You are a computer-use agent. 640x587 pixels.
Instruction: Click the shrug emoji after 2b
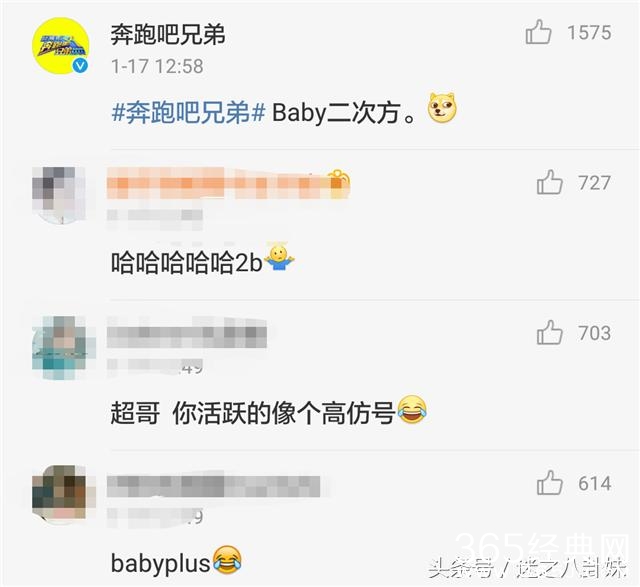coord(280,258)
